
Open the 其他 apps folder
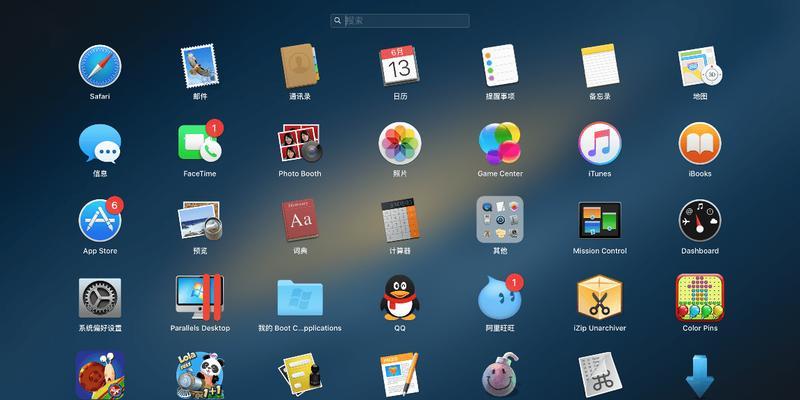pos(500,219)
